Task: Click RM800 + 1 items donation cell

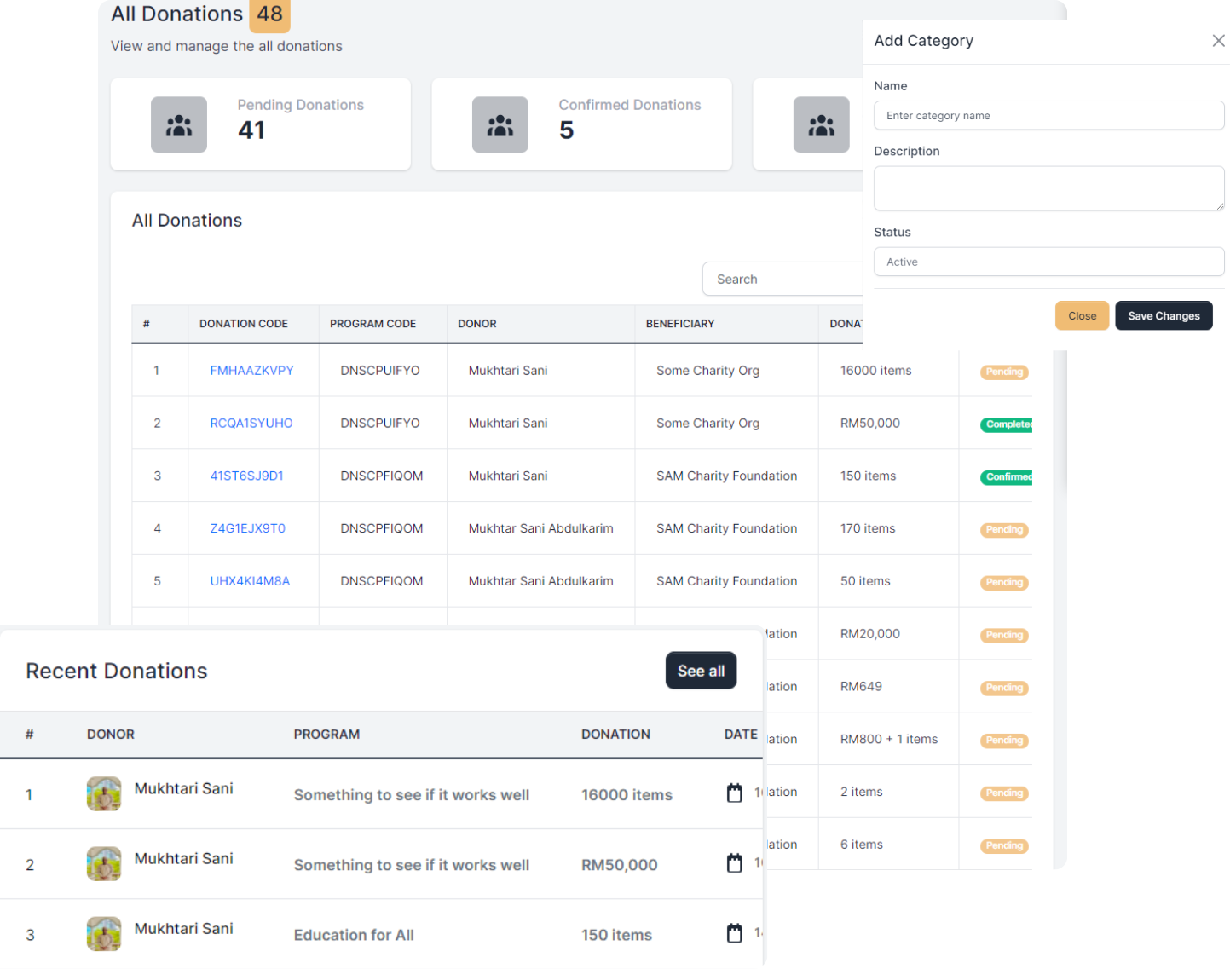Action: tap(888, 740)
